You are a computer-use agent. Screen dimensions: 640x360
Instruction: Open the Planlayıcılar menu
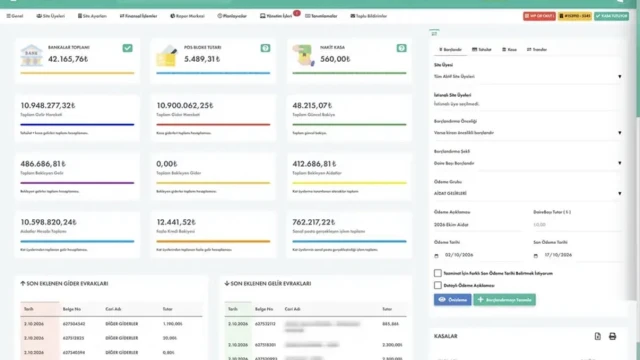tap(232, 16)
